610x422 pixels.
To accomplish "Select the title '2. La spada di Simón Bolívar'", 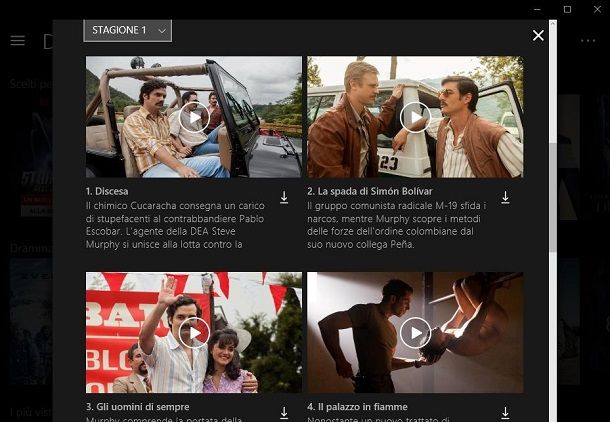I will pyautogui.click(x=370, y=191).
